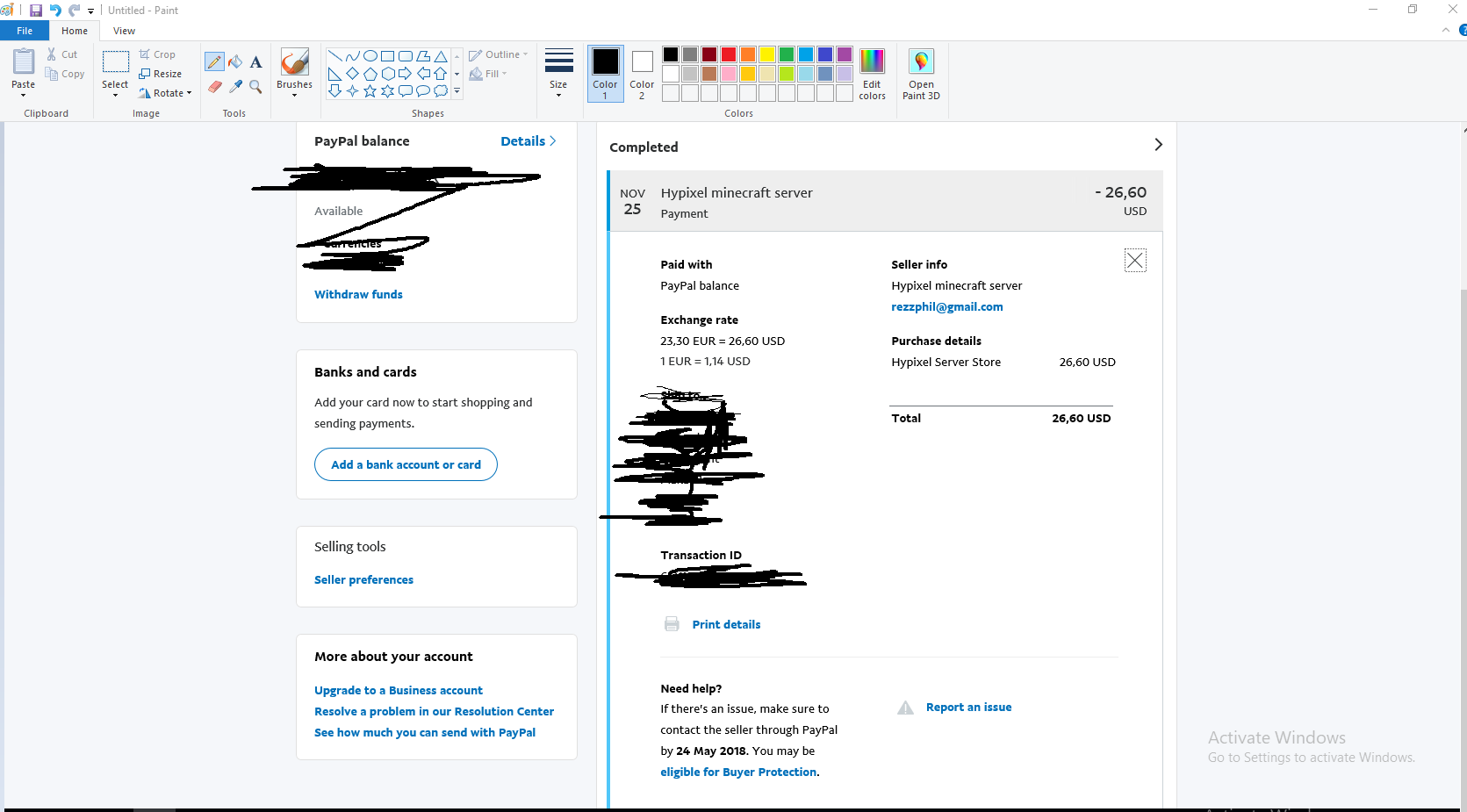Select the Triangle shape
The image size is (1467, 812).
click(441, 56)
